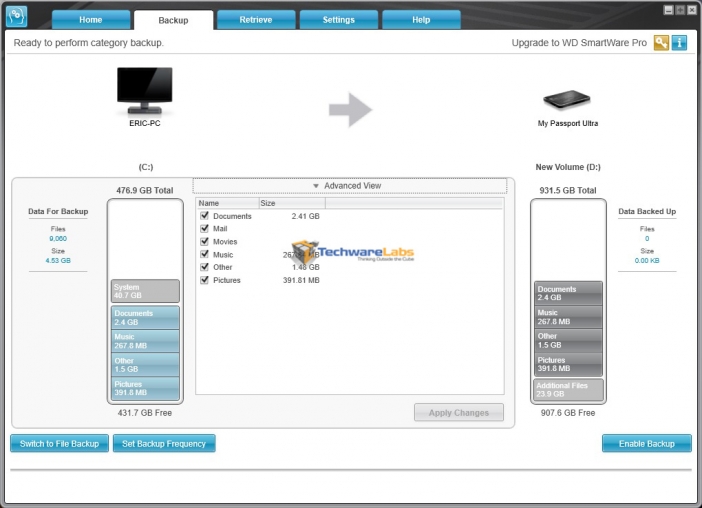Click Additional Files 23.9 GB block
This screenshot has width=702, height=508.
pos(568,390)
